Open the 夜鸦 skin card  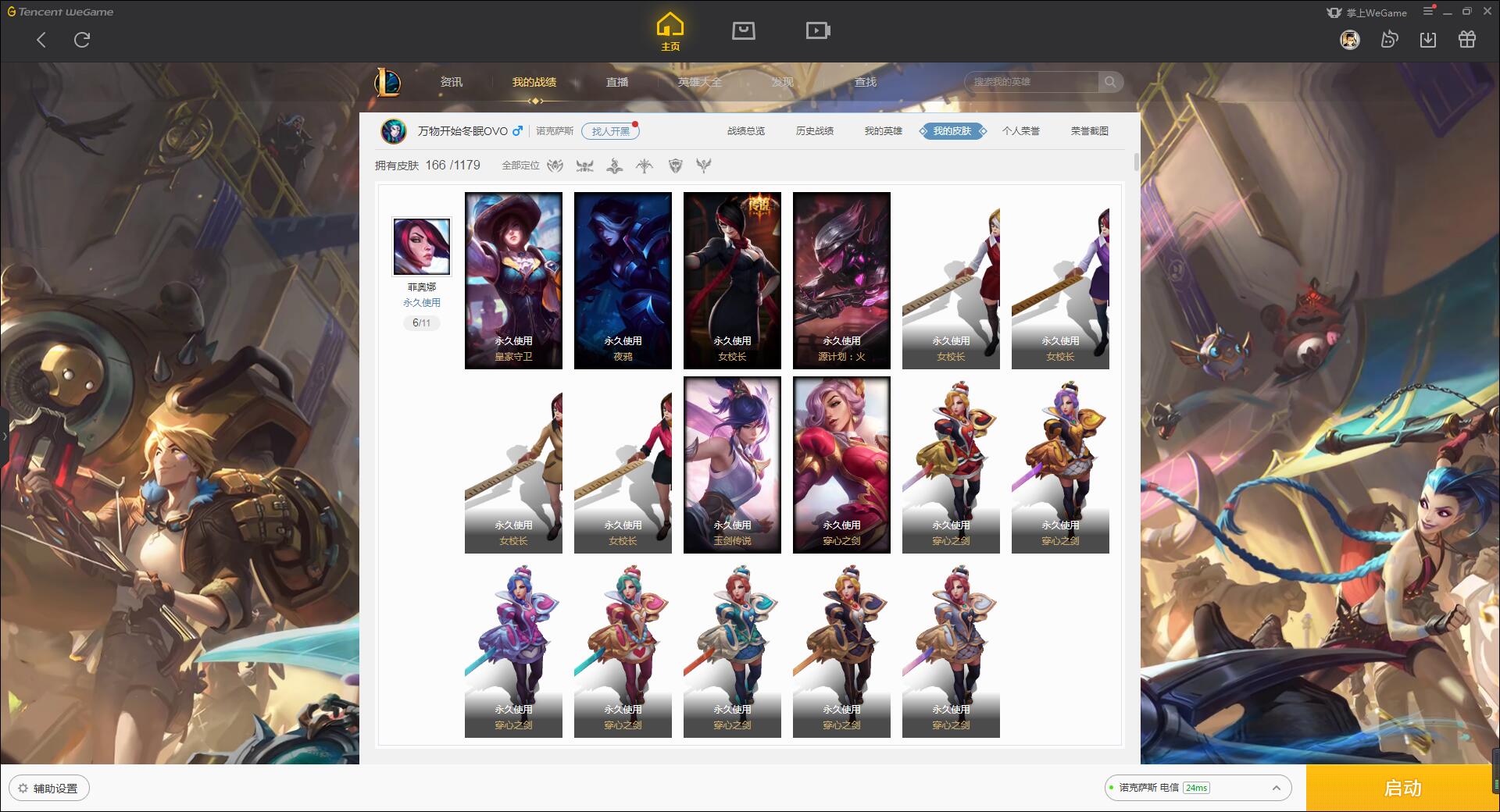pyautogui.click(x=623, y=280)
